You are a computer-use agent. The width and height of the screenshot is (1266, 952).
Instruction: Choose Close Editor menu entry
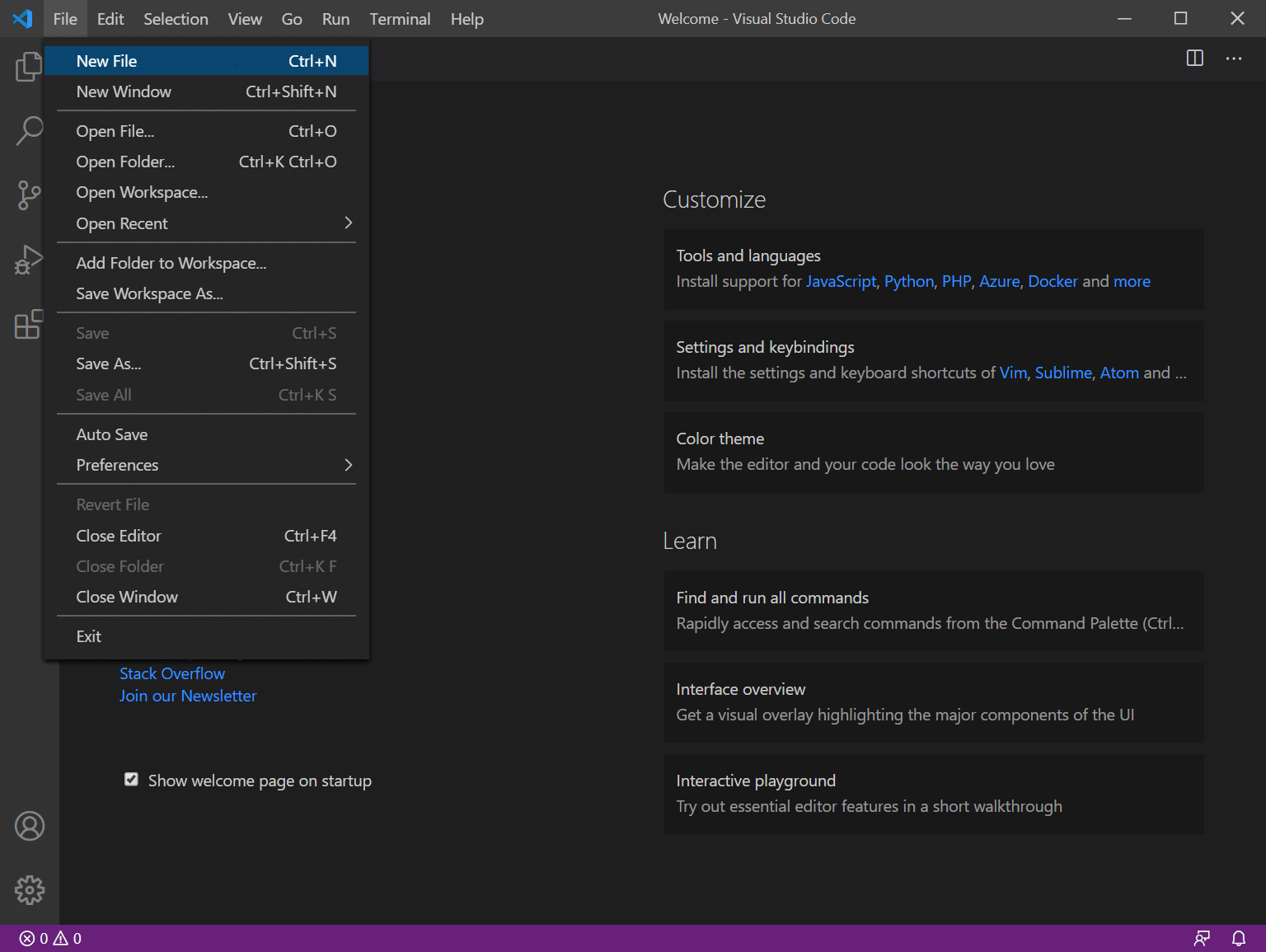tap(206, 536)
